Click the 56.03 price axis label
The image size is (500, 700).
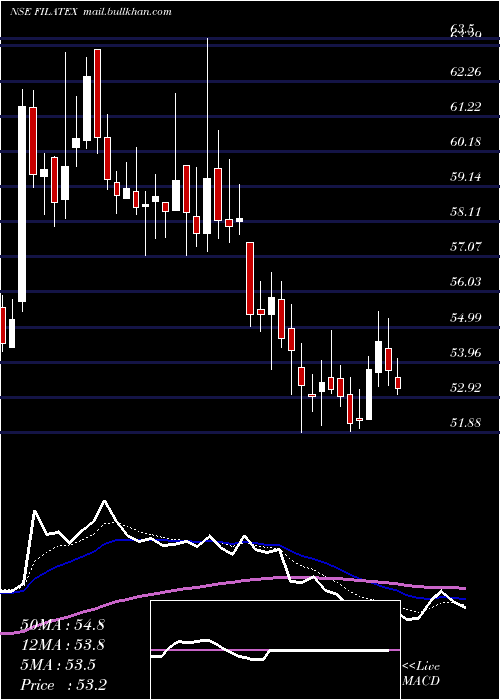466,282
